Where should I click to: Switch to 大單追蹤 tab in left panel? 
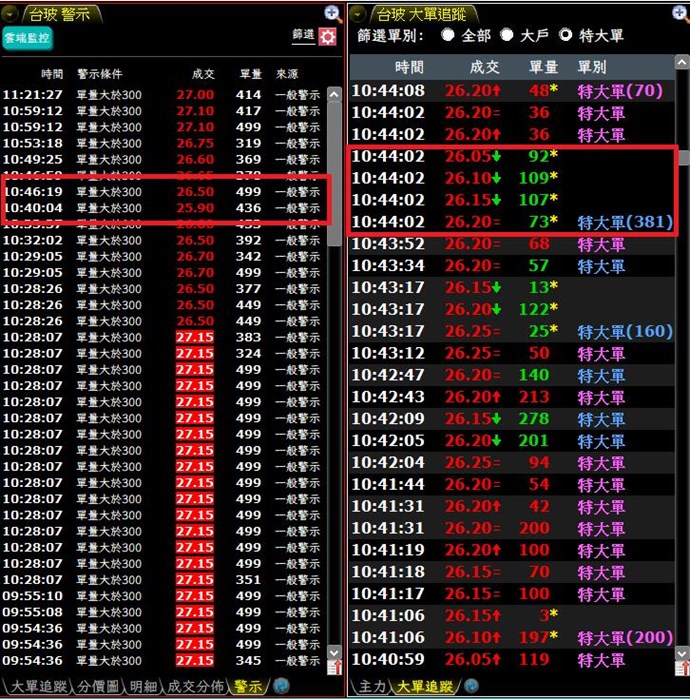click(38, 686)
